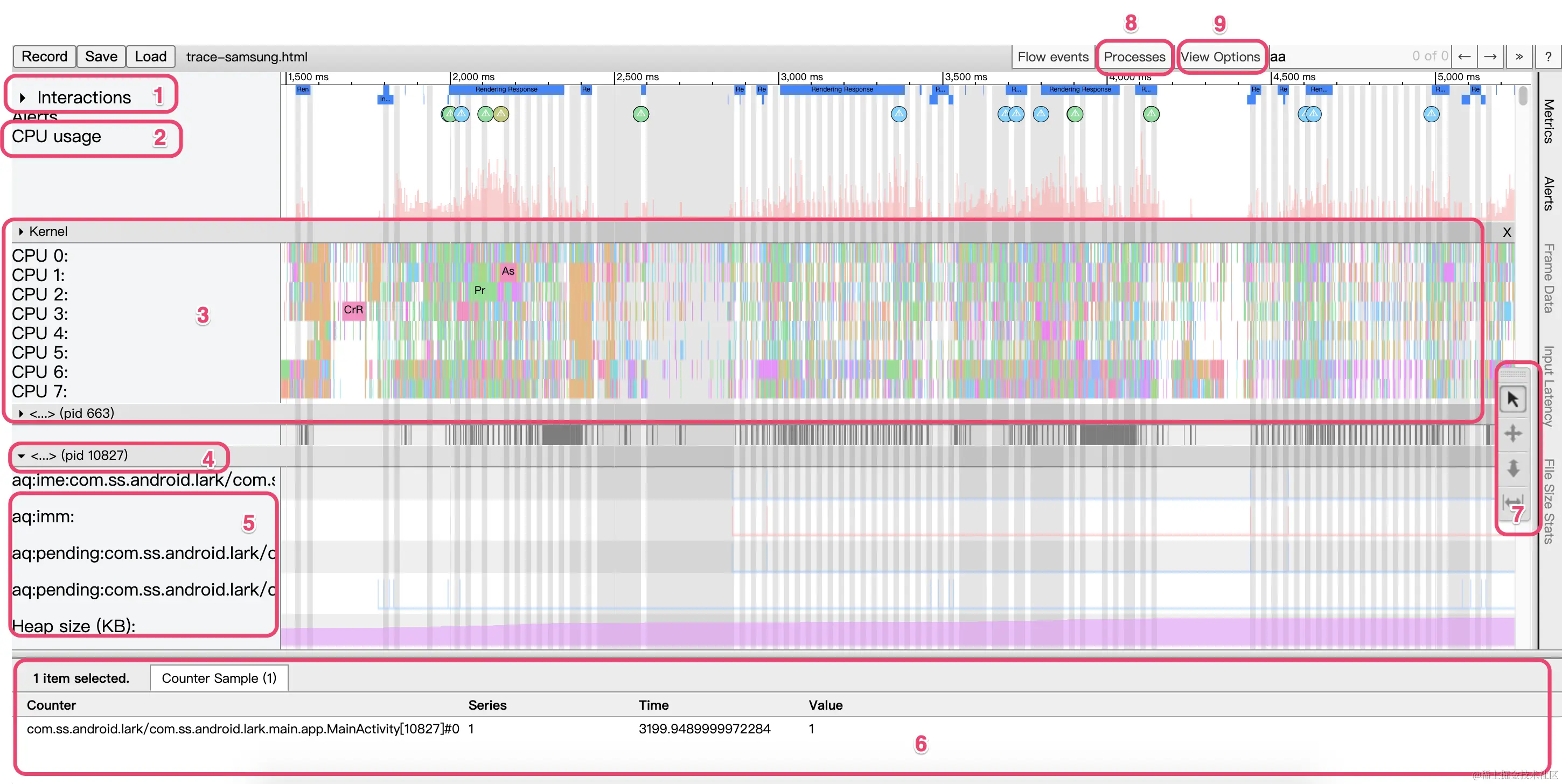This screenshot has height=784, width=1562.
Task: Close the Kernel track with X
Action: pyautogui.click(x=1507, y=232)
